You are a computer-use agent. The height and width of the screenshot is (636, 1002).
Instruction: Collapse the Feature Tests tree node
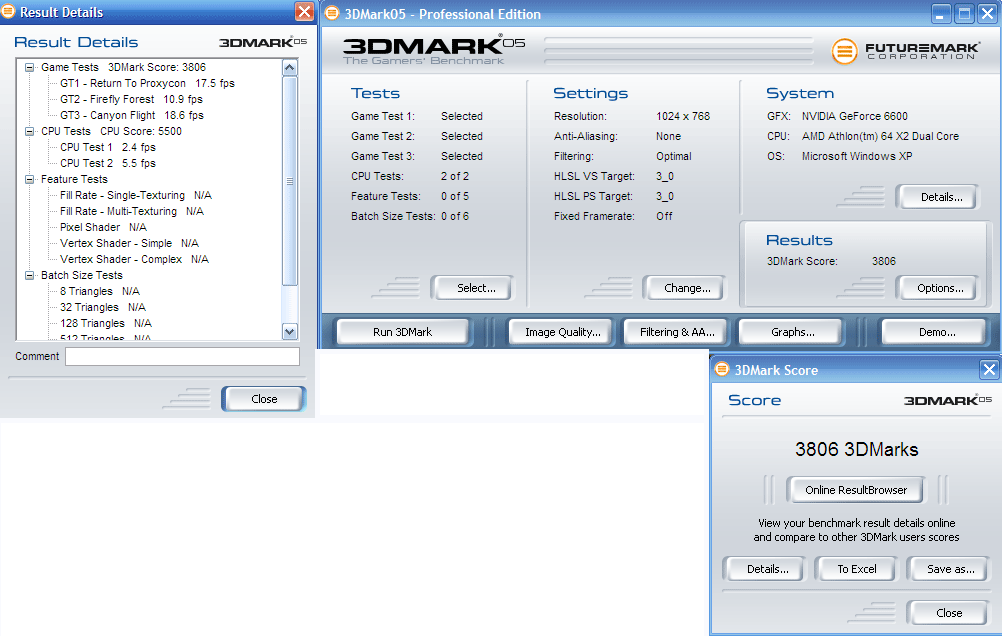(29, 180)
